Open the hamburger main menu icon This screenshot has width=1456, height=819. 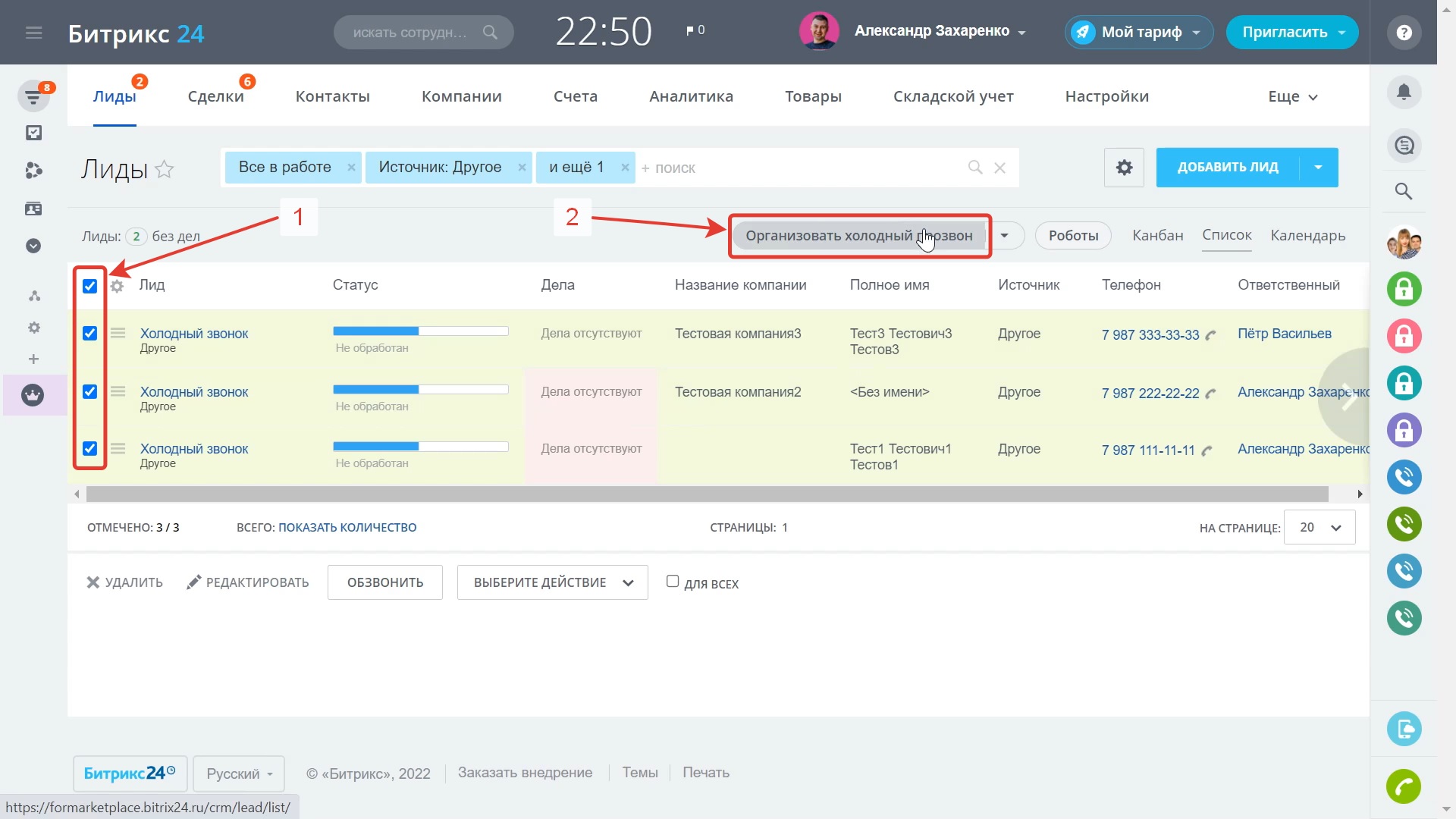pos(33,33)
